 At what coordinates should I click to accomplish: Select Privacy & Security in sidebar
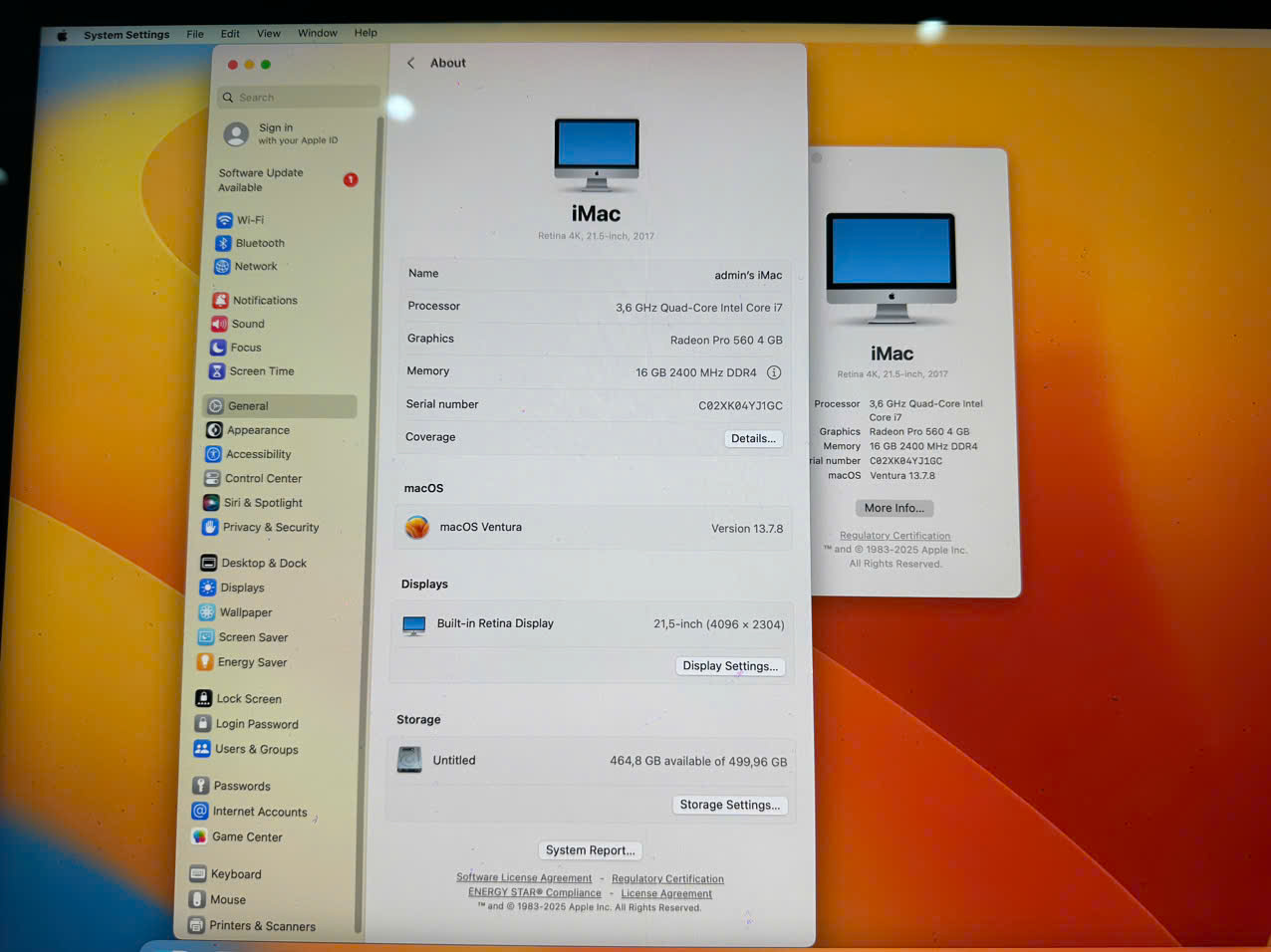click(270, 528)
